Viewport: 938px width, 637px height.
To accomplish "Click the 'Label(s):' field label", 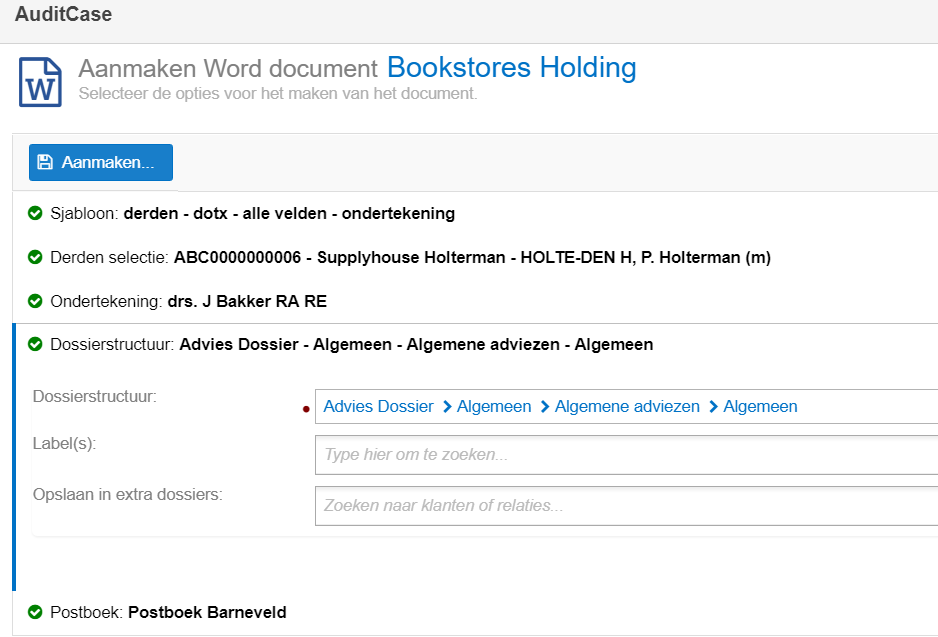I will click(x=64, y=444).
